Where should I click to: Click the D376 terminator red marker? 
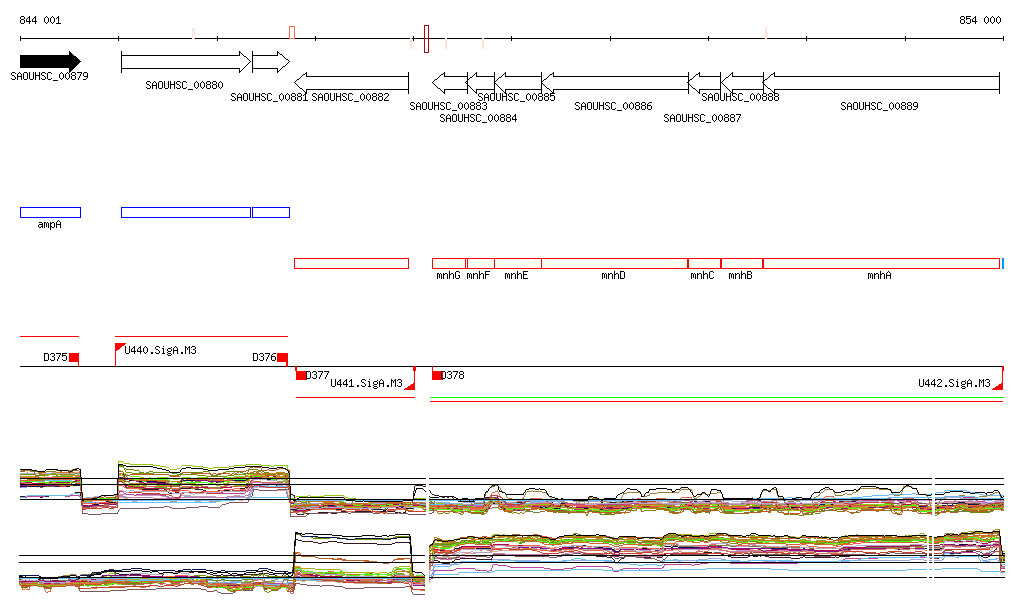pyautogui.click(x=282, y=358)
